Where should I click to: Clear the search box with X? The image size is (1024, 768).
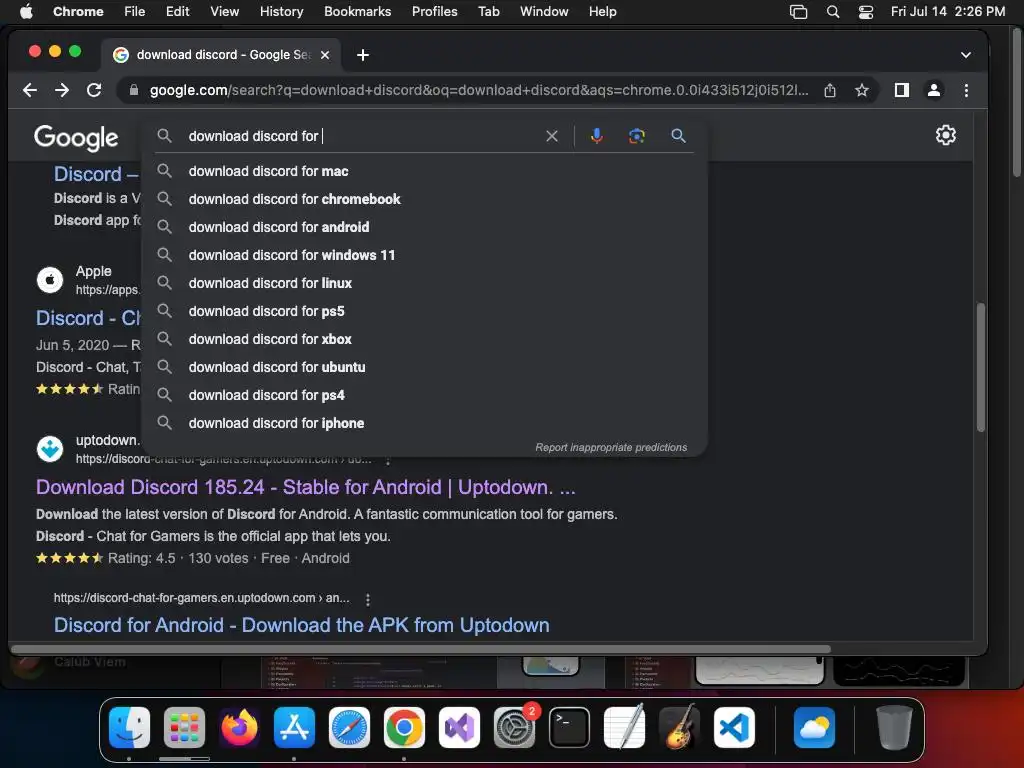coord(552,136)
